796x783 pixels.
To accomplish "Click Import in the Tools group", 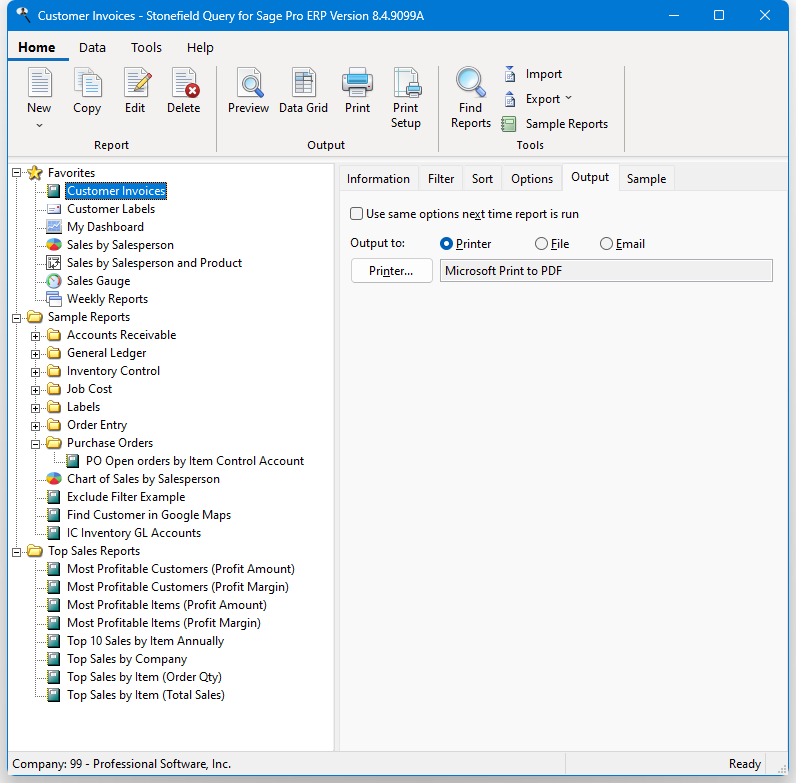I will (533, 74).
